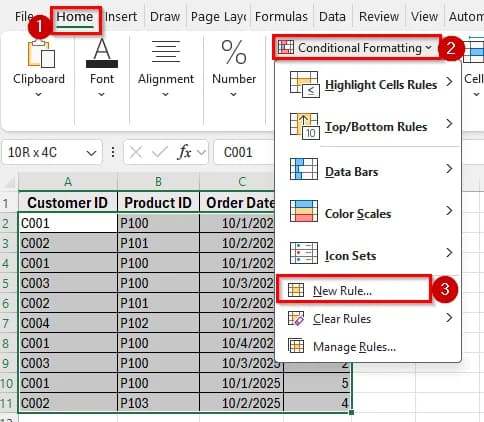
Task: Click cell A2 containing C001
Action: click(x=68, y=223)
